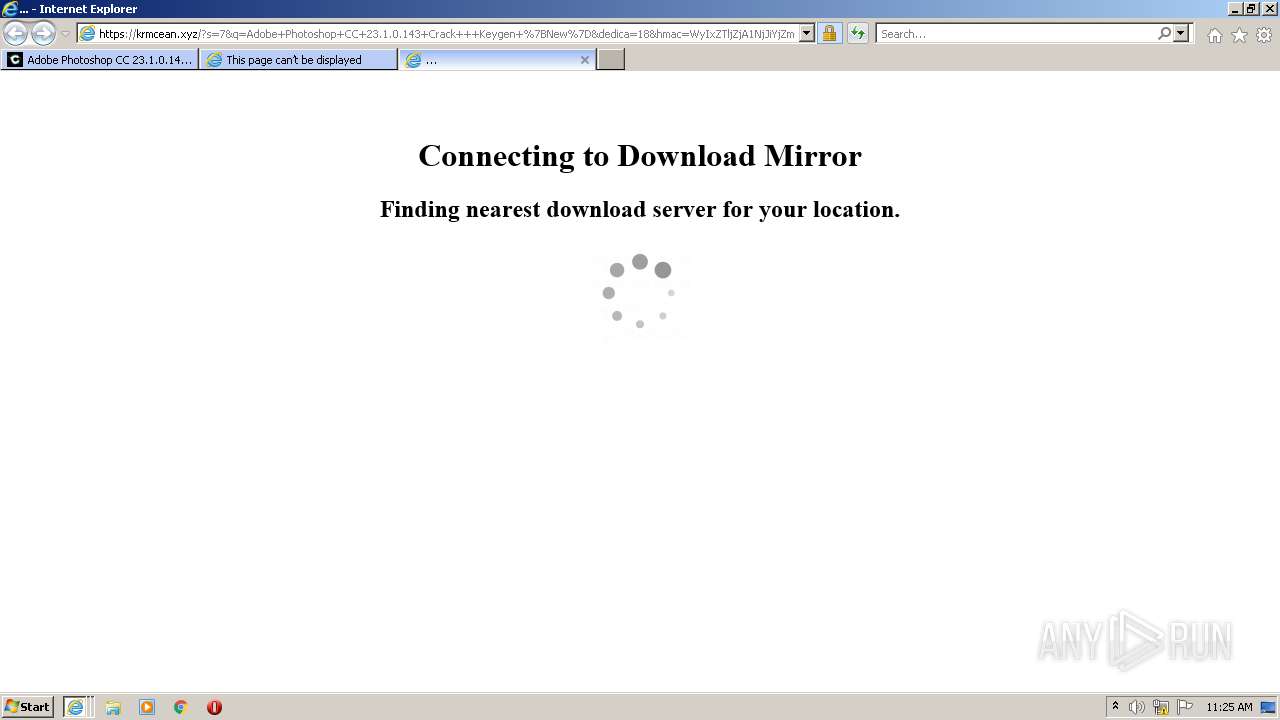Open Tools gear icon
Image resolution: width=1280 pixels, height=720 pixels.
(1264, 35)
